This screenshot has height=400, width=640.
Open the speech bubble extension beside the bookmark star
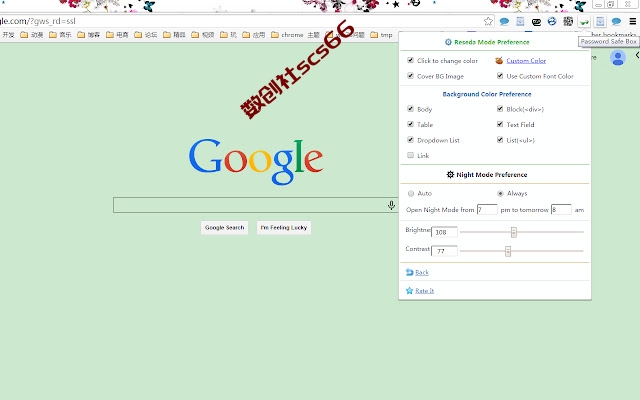(504, 21)
